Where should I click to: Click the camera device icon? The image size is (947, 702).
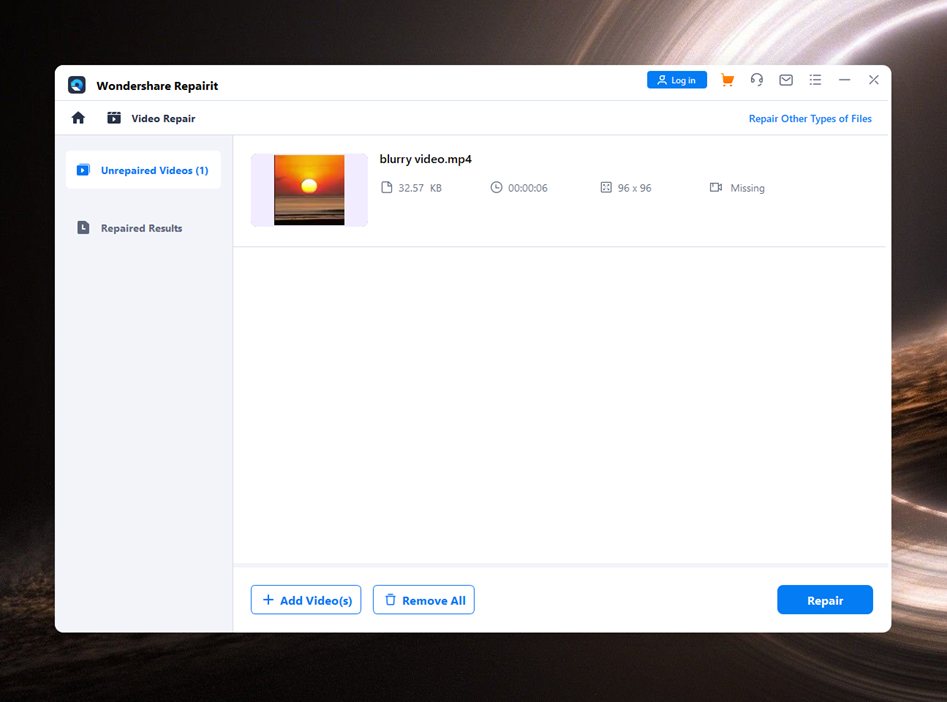click(x=716, y=187)
